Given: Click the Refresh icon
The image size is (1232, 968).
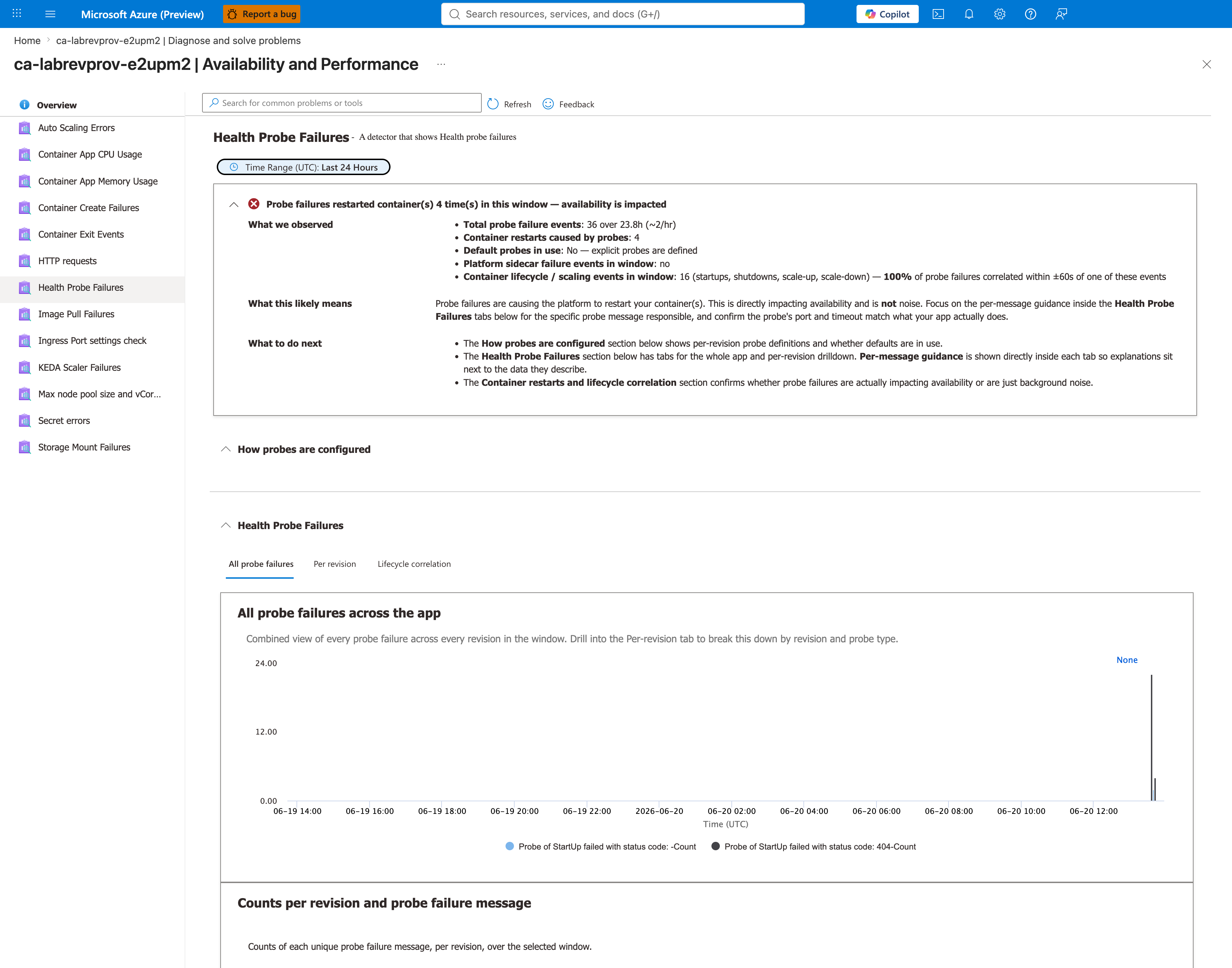Looking at the screenshot, I should [493, 104].
